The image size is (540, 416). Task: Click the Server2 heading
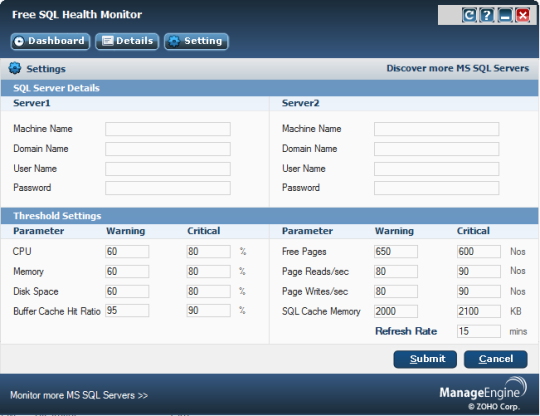point(300,103)
